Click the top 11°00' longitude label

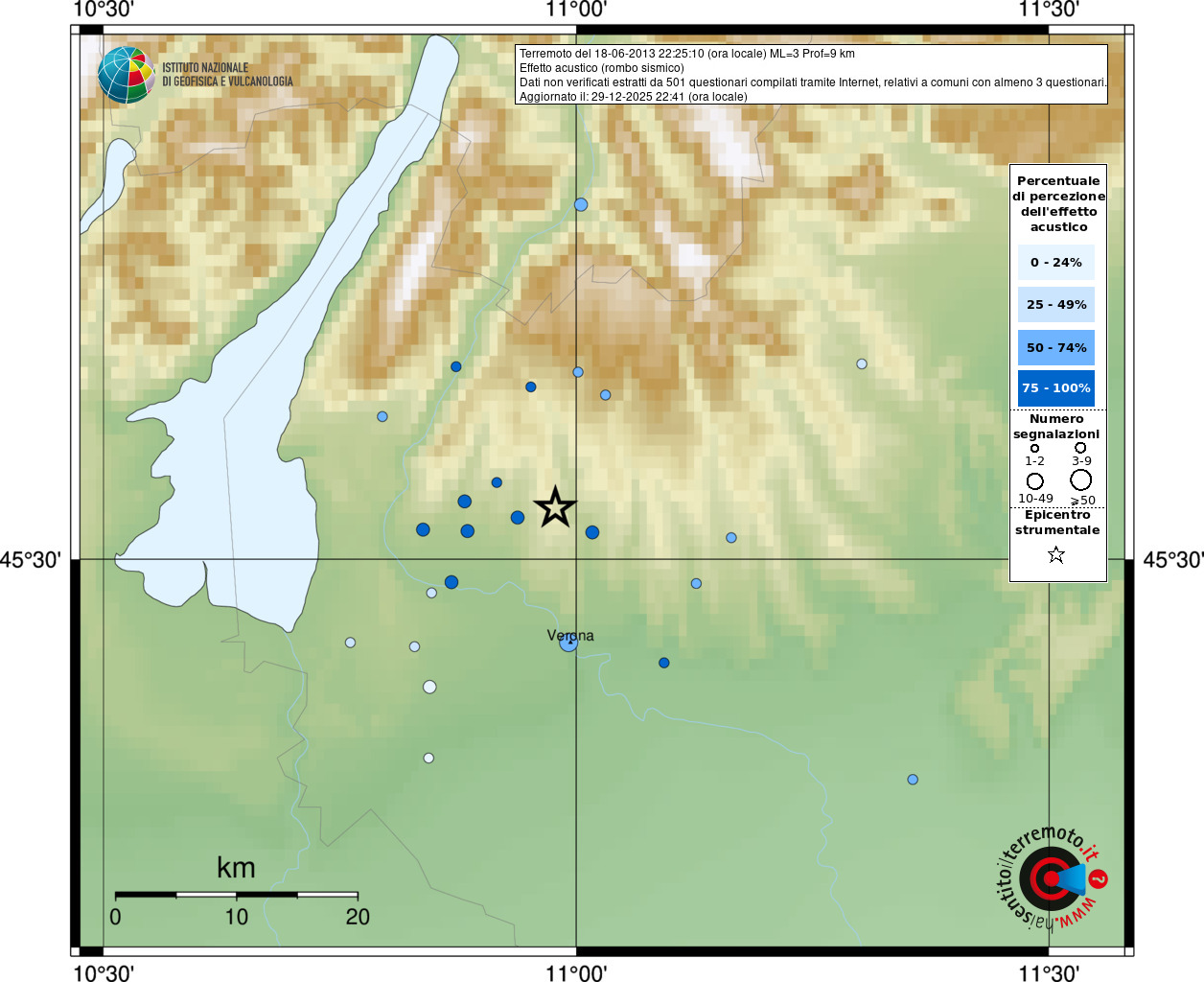576,10
